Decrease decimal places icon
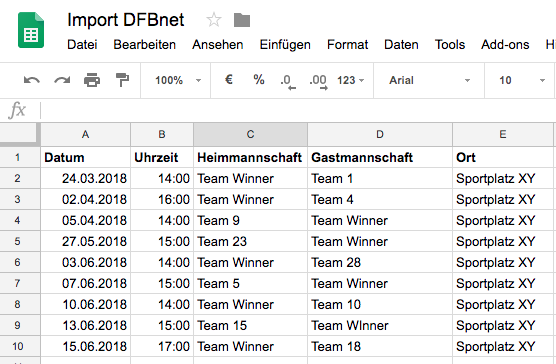 tap(288, 82)
